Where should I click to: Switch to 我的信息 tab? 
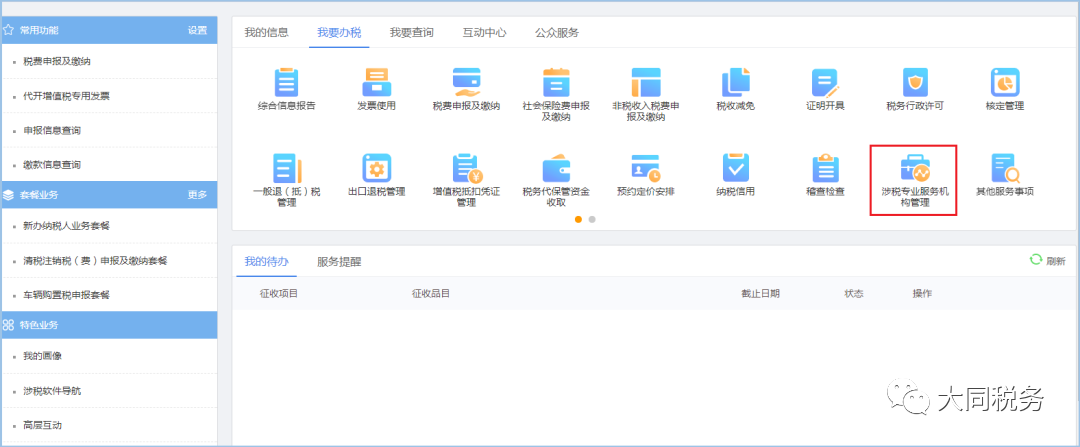(x=267, y=32)
